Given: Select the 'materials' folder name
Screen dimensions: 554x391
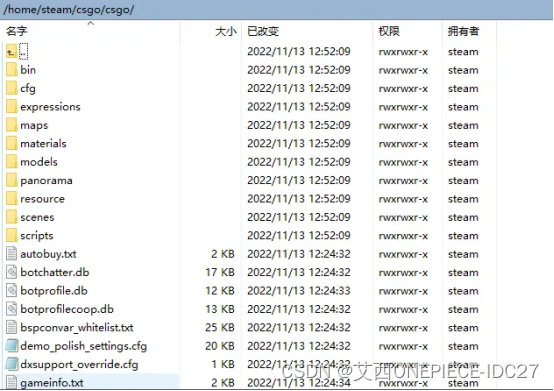Looking at the screenshot, I should (x=43, y=143).
